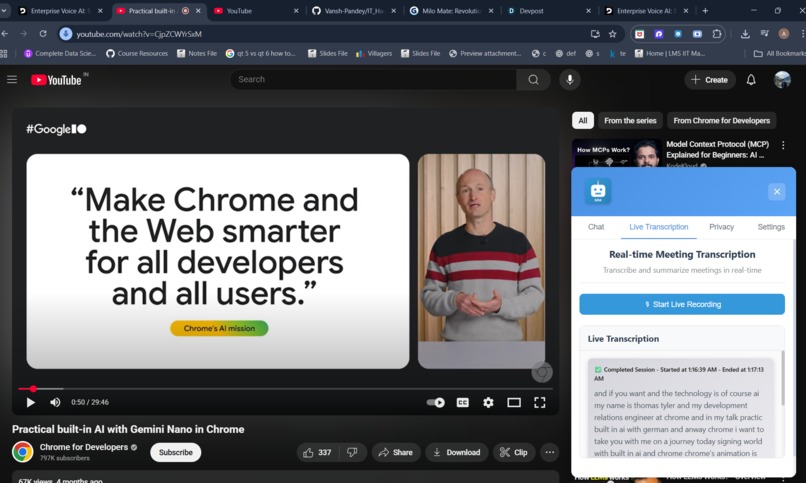
Task: Open YouTube notifications bell
Action: pos(751,80)
